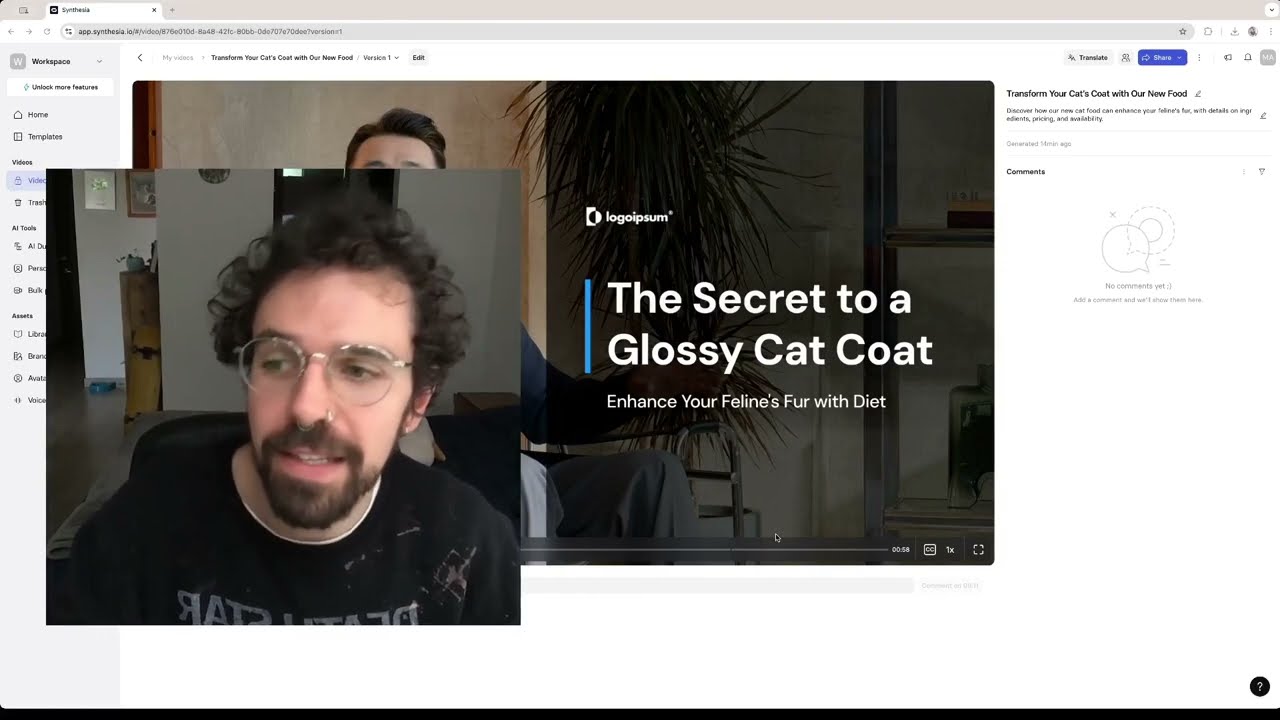Click the browser back arrow
Viewport: 1280px width, 720px height.
(x=11, y=31)
